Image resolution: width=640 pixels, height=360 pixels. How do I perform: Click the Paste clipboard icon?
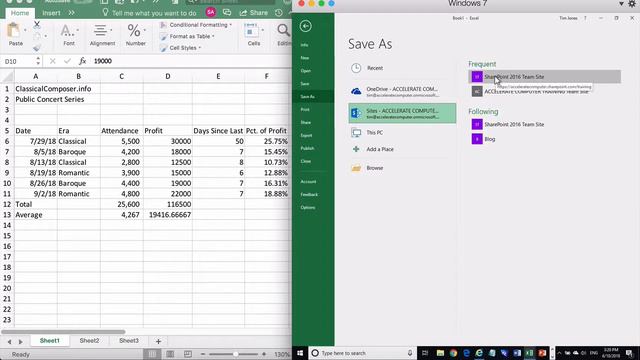pos(13,30)
